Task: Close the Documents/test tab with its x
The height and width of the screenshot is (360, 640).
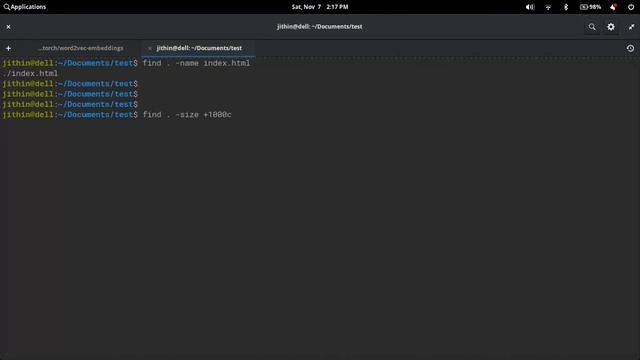Action: 150,48
